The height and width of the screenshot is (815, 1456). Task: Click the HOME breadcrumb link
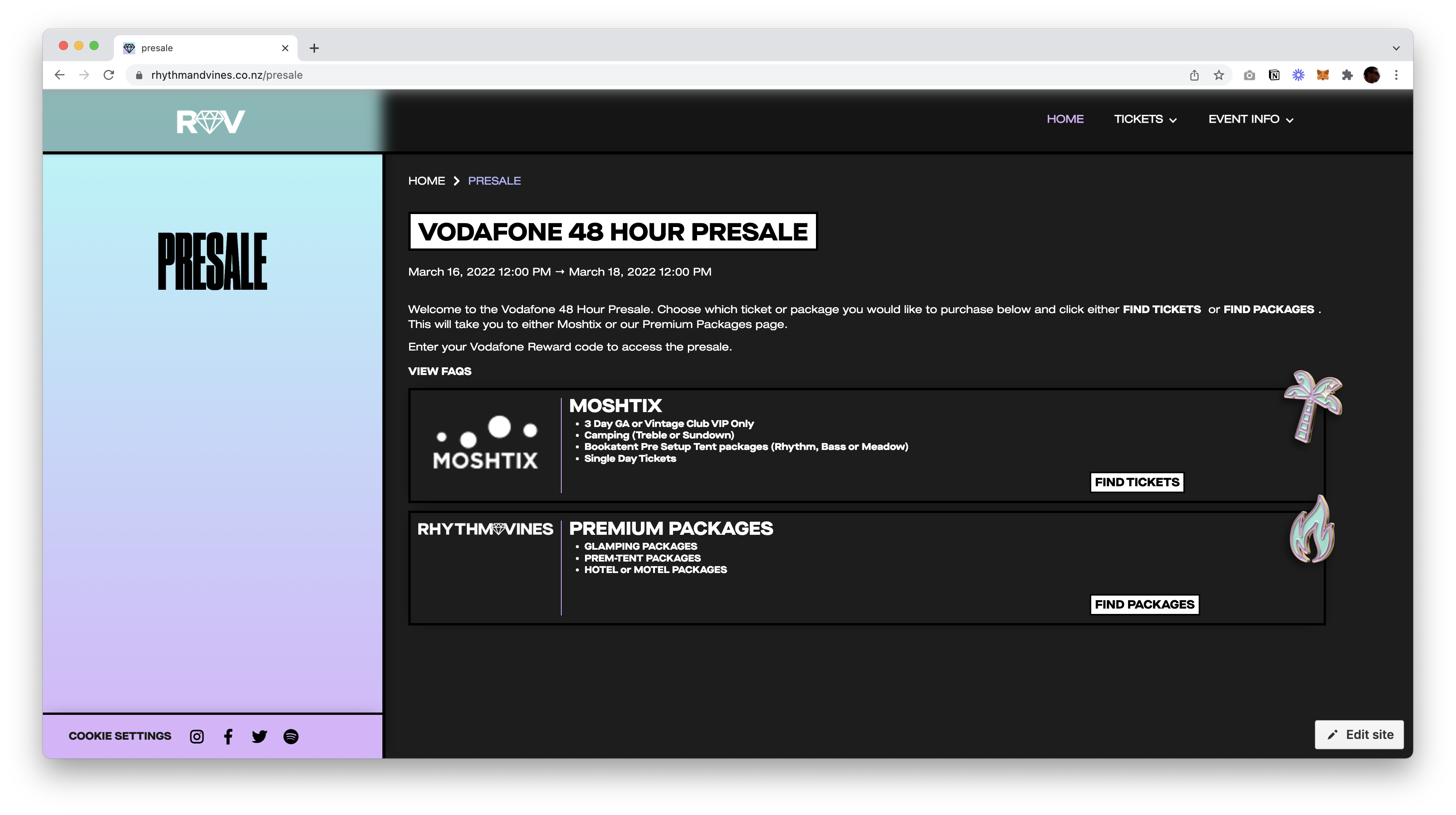point(427,181)
